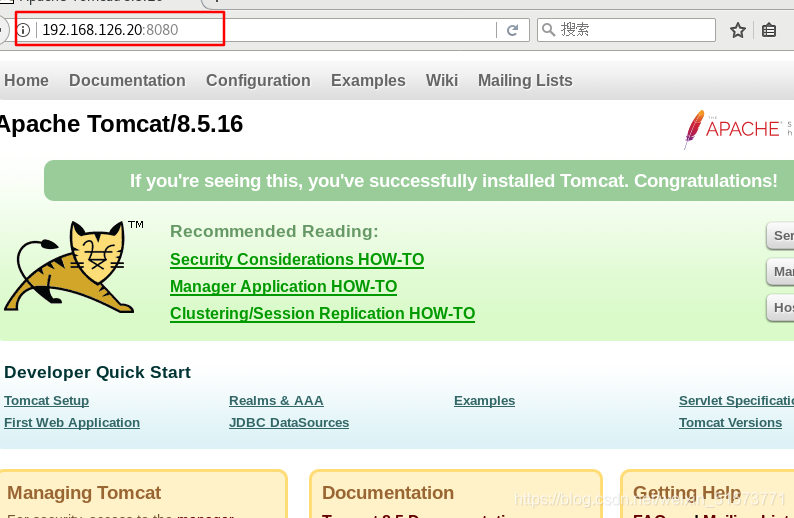Open Manager Application HOW-TO link
Image resolution: width=794 pixels, height=518 pixels.
(x=284, y=287)
